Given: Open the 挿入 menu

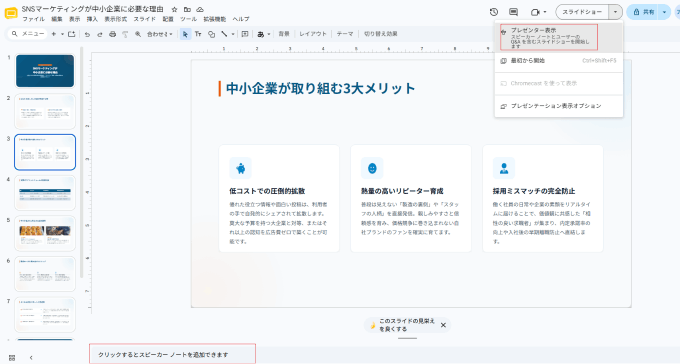Looking at the screenshot, I should click(92, 19).
